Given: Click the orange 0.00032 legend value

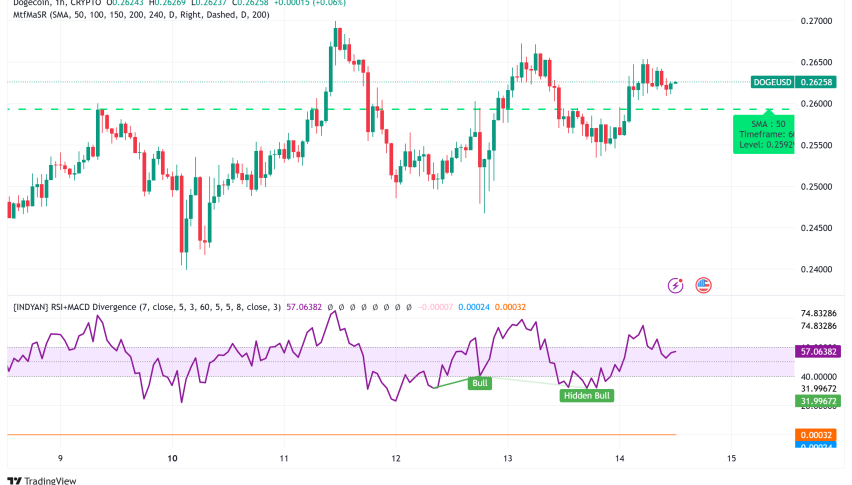Looking at the screenshot, I should (x=510, y=307).
